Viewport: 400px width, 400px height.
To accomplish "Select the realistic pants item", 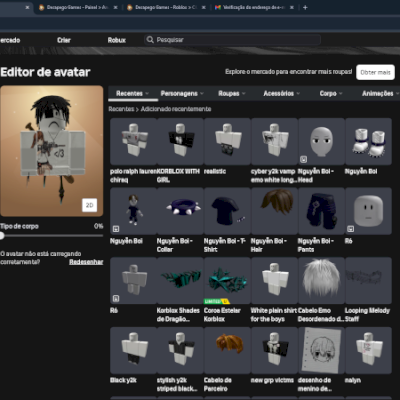I will coord(227,141).
